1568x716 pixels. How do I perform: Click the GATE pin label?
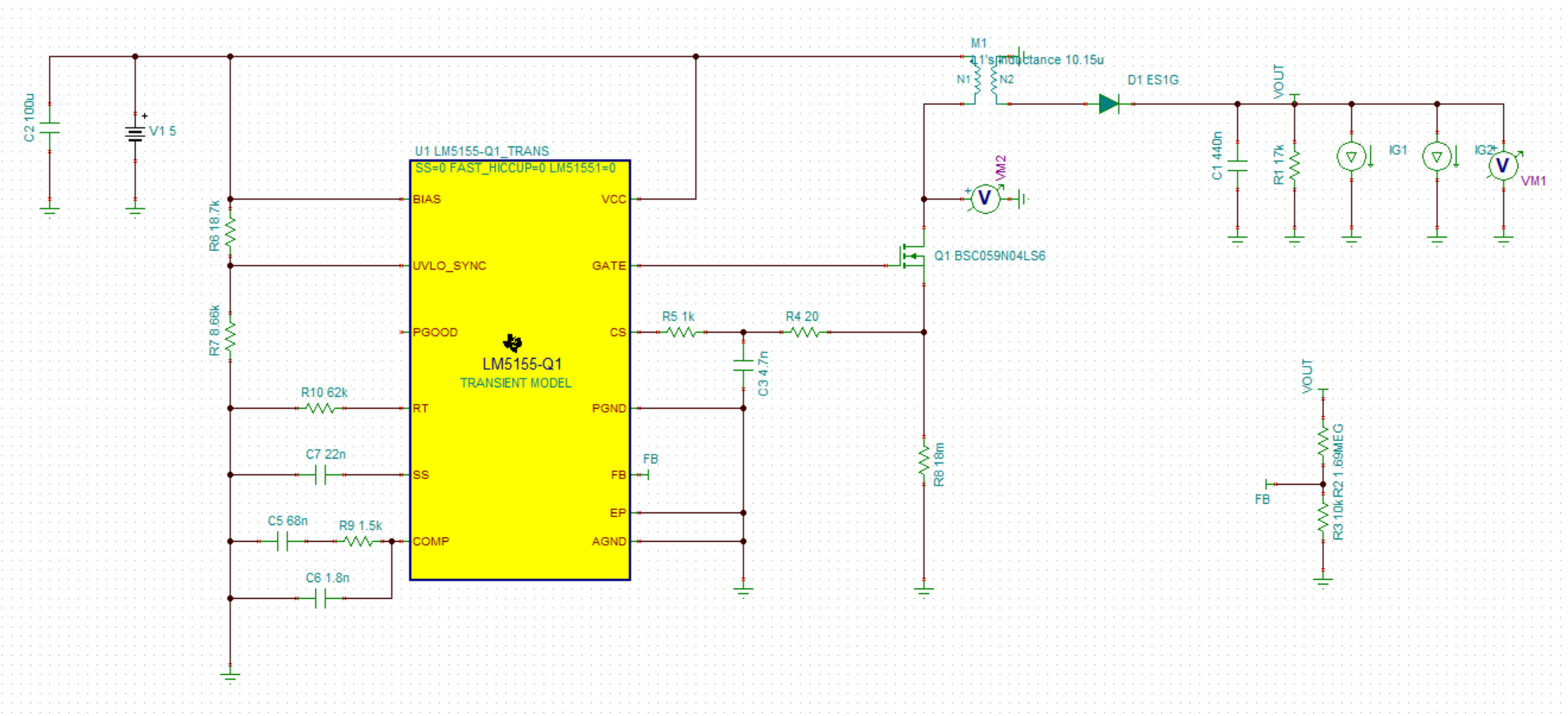[x=609, y=265]
